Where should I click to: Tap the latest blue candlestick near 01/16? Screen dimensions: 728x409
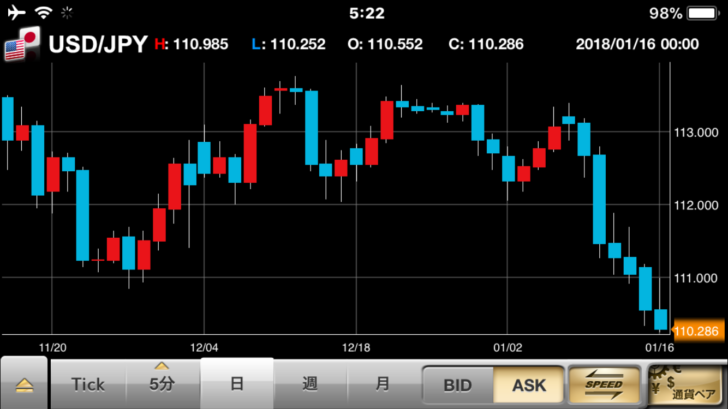660,319
